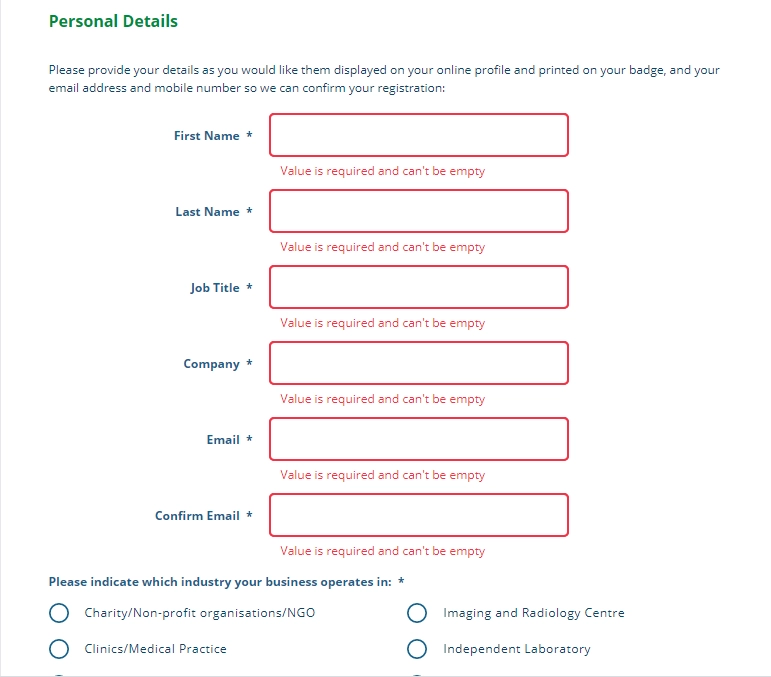Image resolution: width=771 pixels, height=677 pixels.
Task: Focus the Last Name text box
Action: click(418, 211)
